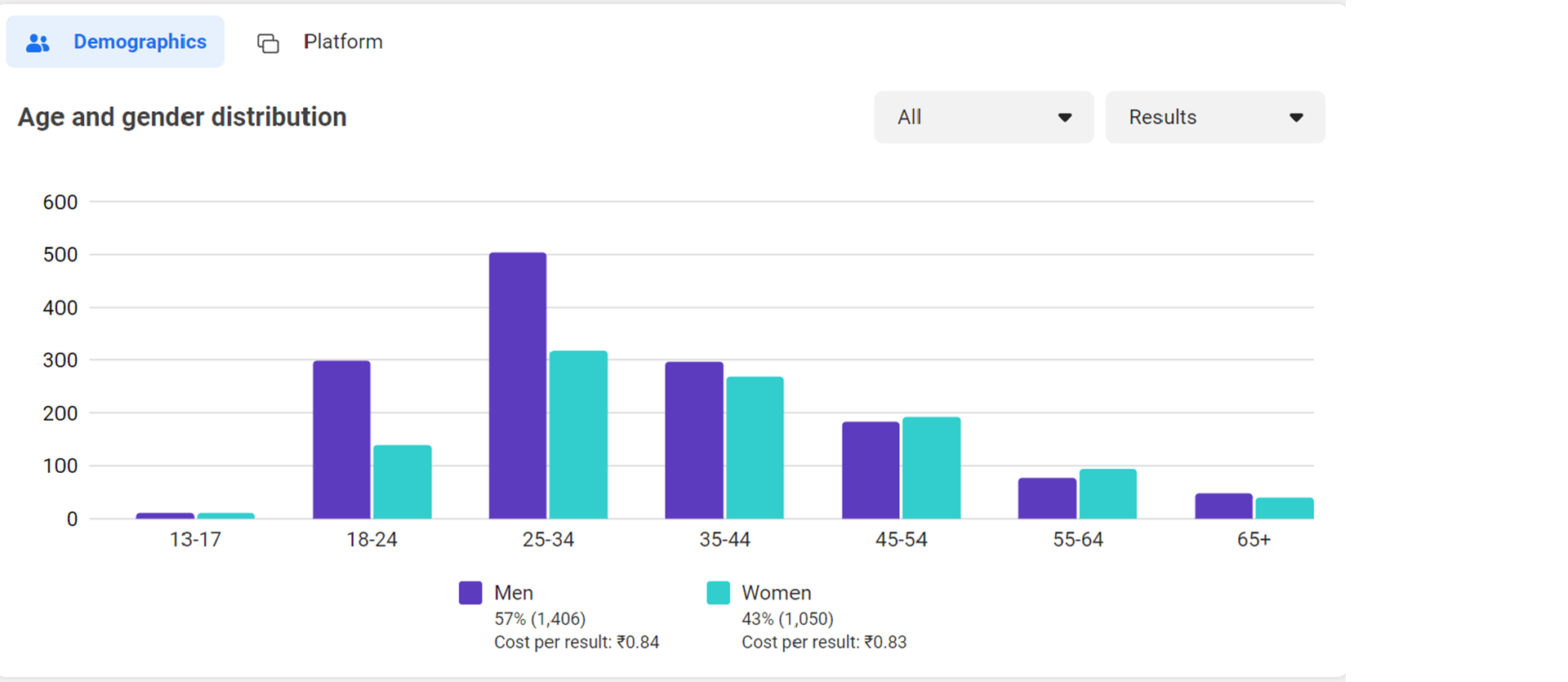This screenshot has height=682, width=1568.
Task: Select the Demographics tab
Action: 139,42
